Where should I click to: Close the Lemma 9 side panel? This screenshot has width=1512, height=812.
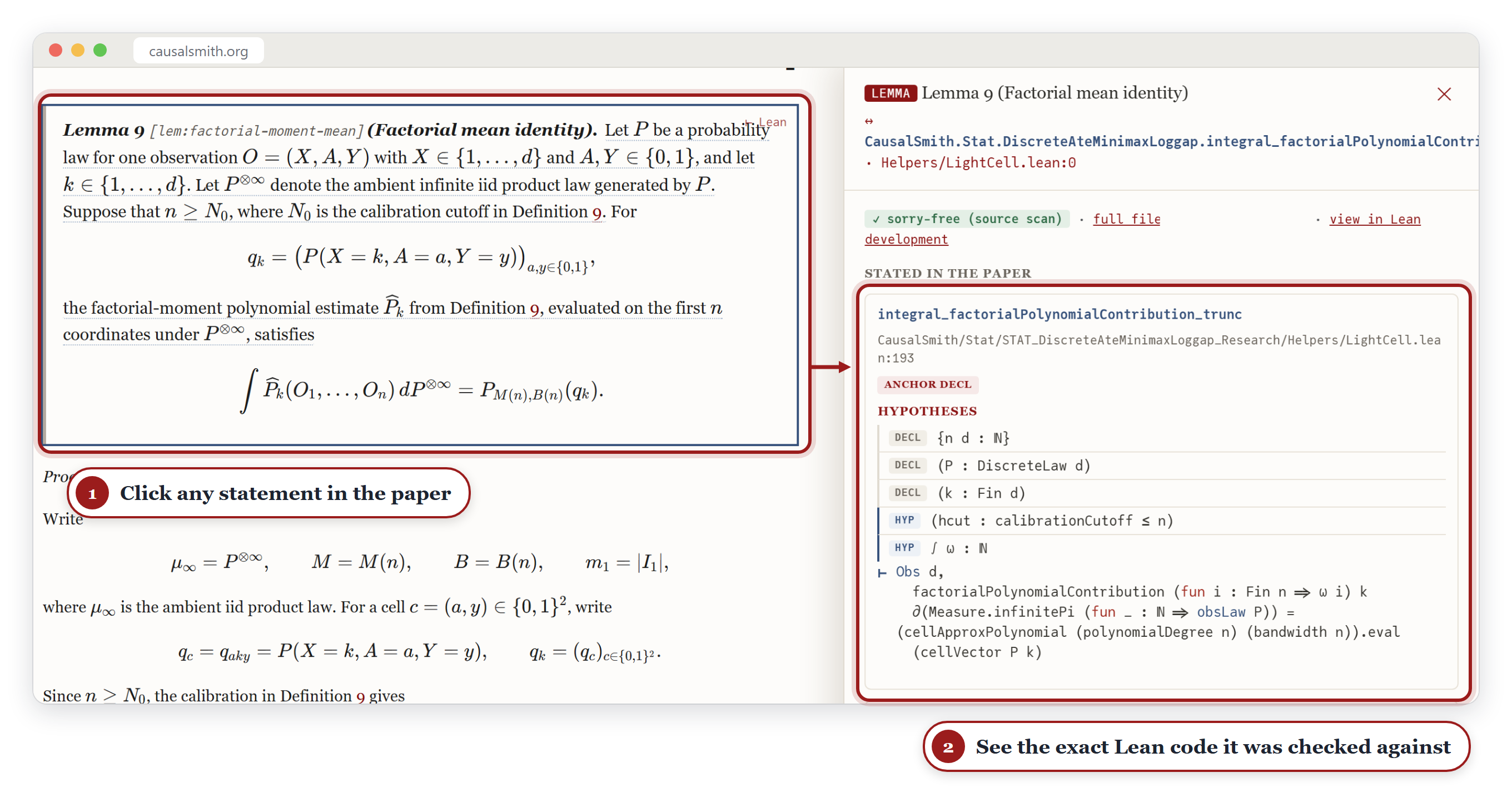(x=1444, y=94)
